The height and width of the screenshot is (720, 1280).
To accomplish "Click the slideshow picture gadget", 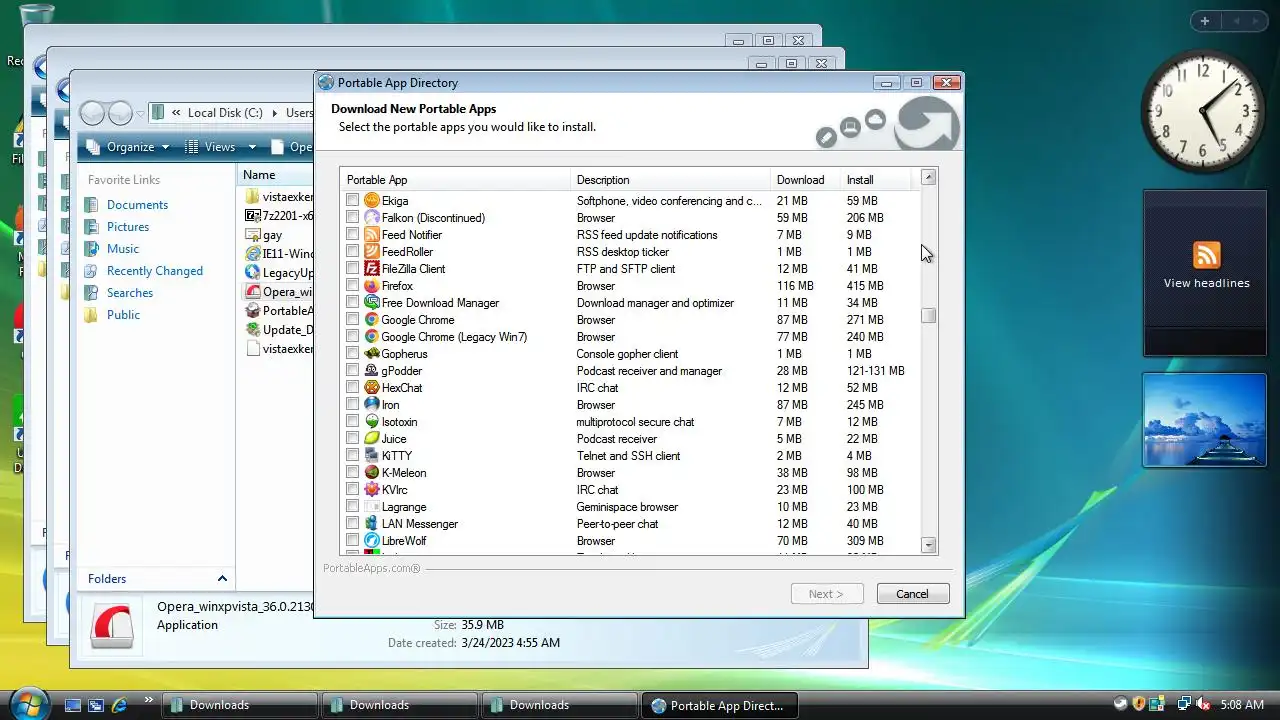I will [1205, 420].
